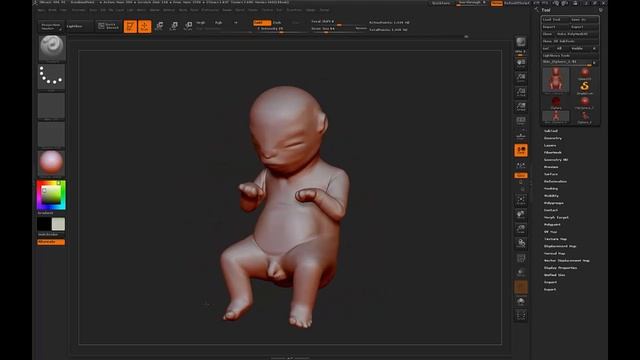Image resolution: width=640 pixels, height=360 pixels.
Task: Click the right shelf Move view icon
Action: 521,214
